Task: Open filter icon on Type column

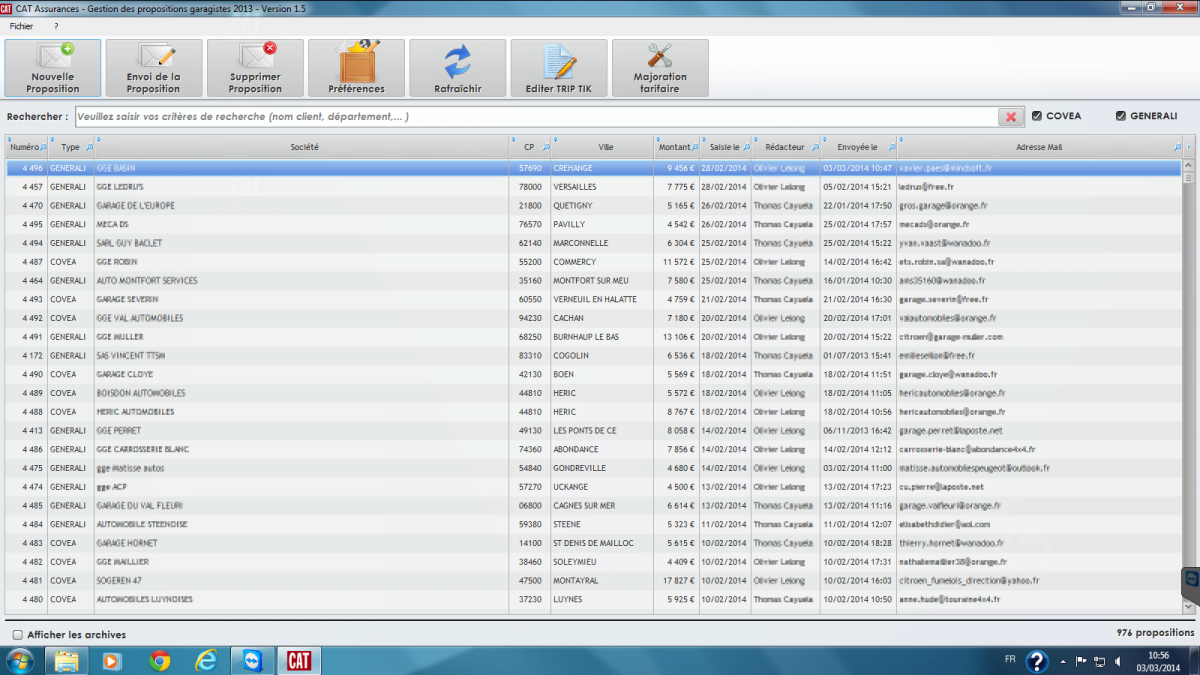Action: 89,147
